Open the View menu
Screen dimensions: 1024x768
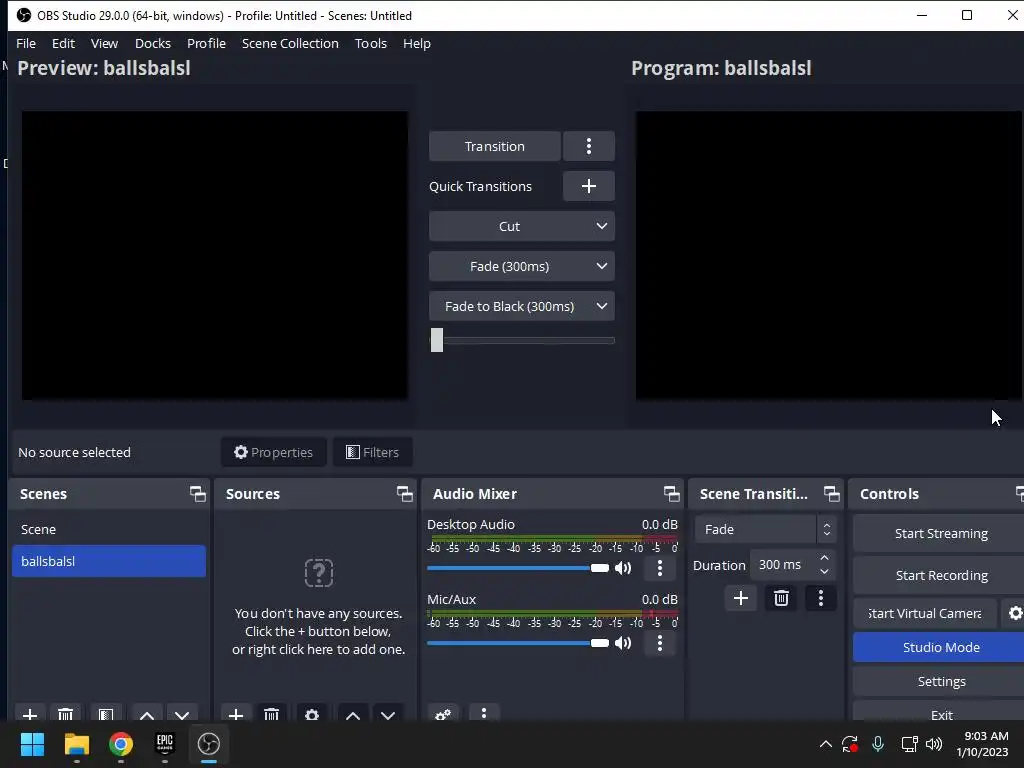pos(104,43)
